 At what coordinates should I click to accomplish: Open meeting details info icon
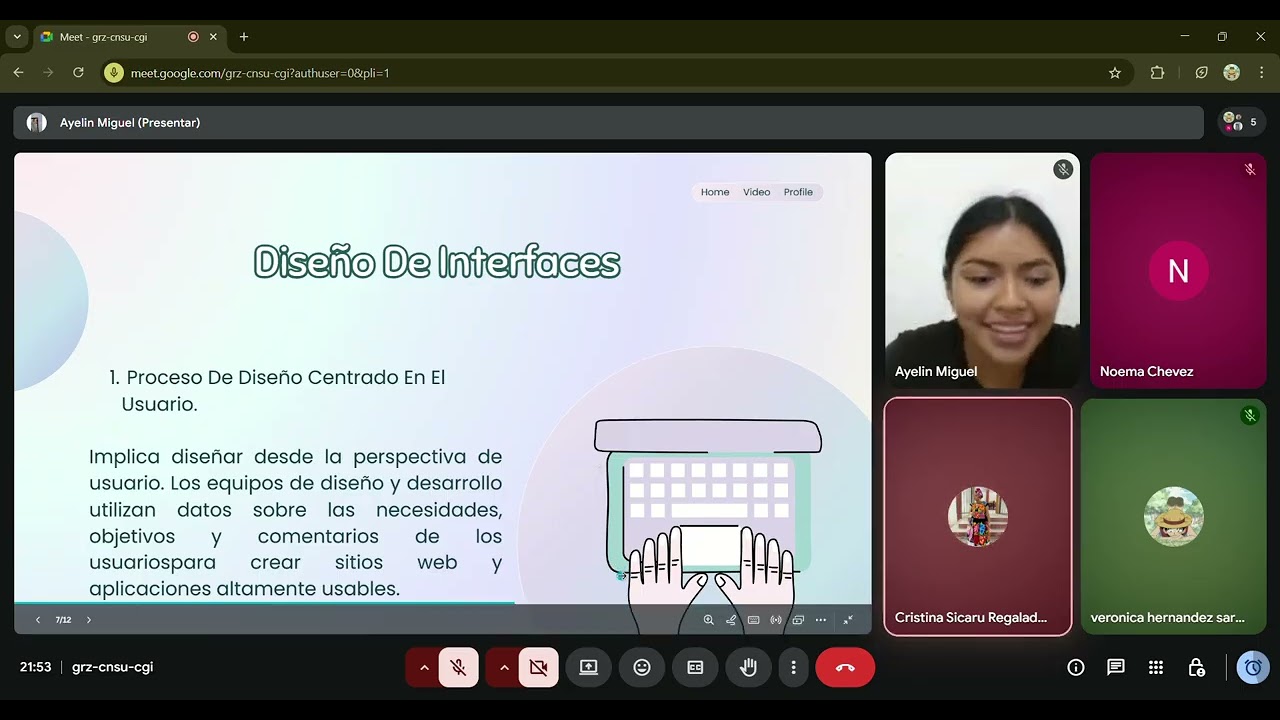coord(1076,667)
